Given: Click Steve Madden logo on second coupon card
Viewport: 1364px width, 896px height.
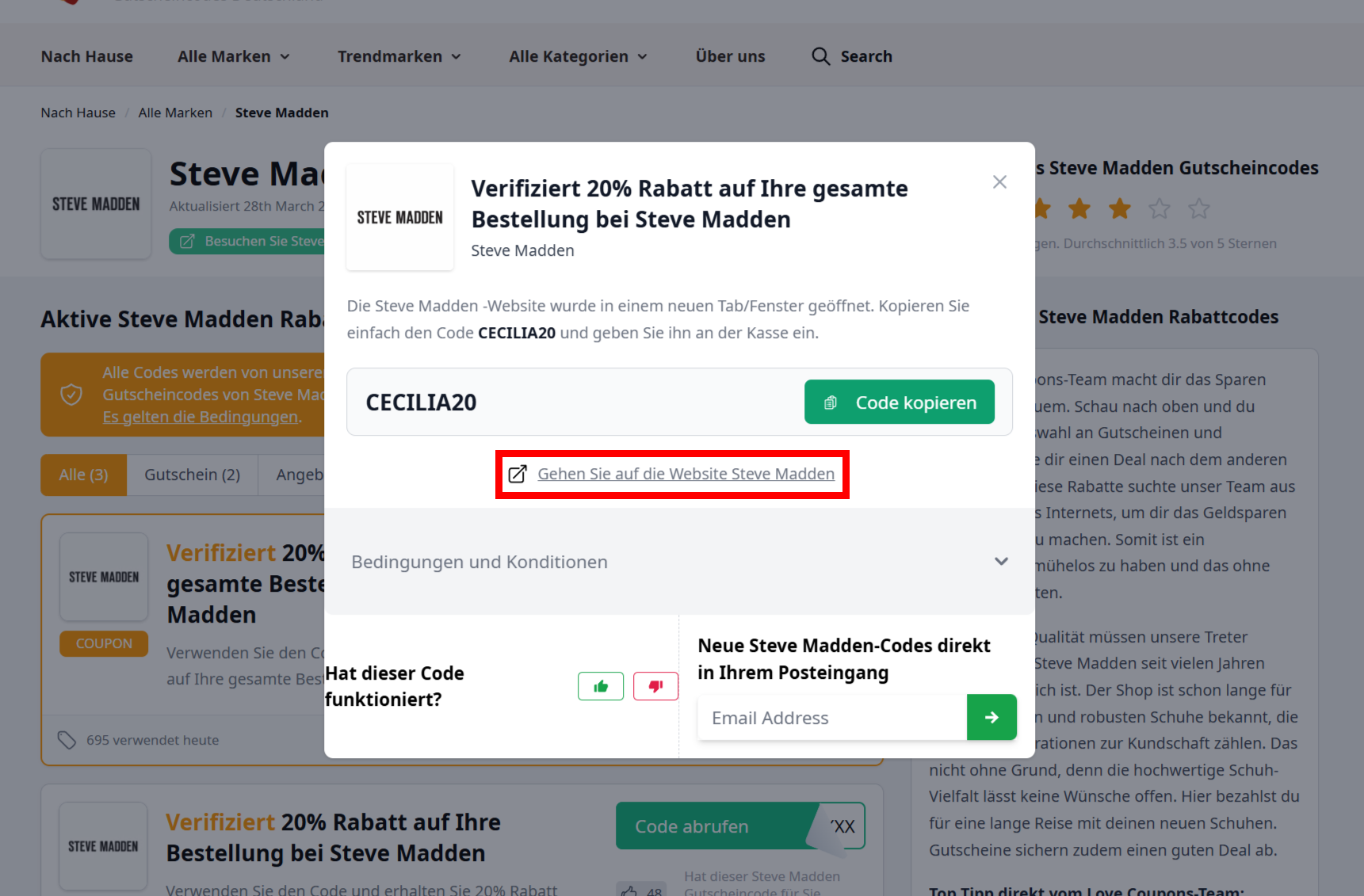Looking at the screenshot, I should coord(103,846).
